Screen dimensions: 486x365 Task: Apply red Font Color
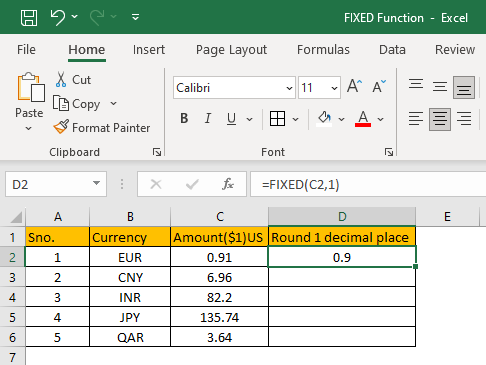363,119
